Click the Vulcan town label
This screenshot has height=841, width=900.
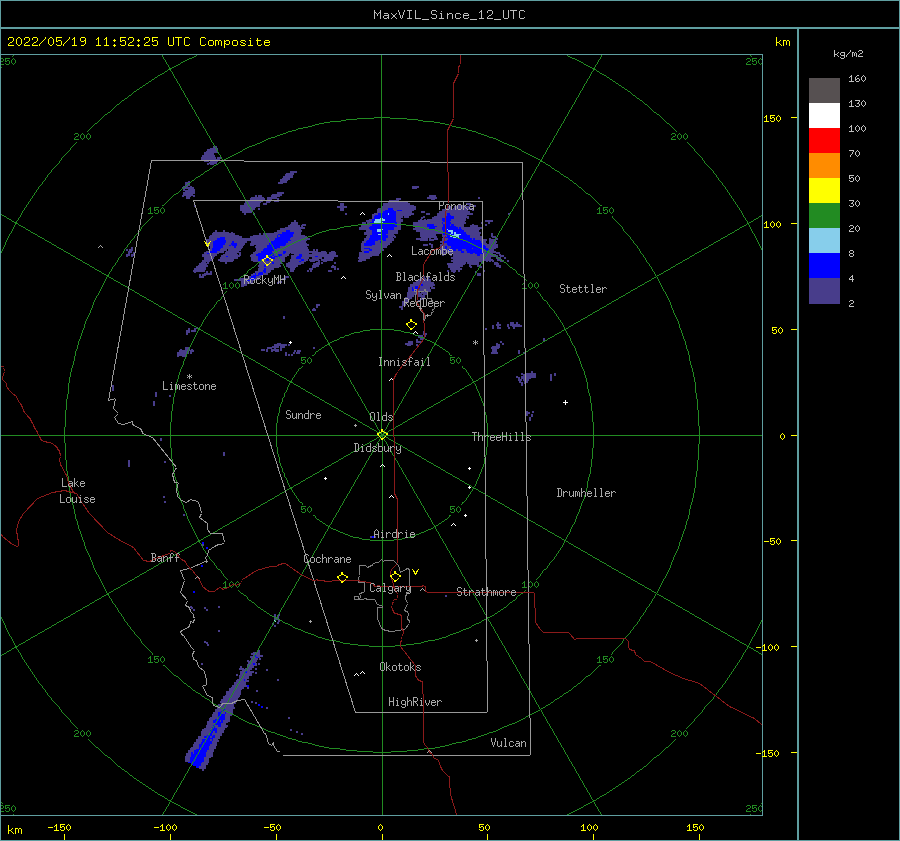[508, 743]
